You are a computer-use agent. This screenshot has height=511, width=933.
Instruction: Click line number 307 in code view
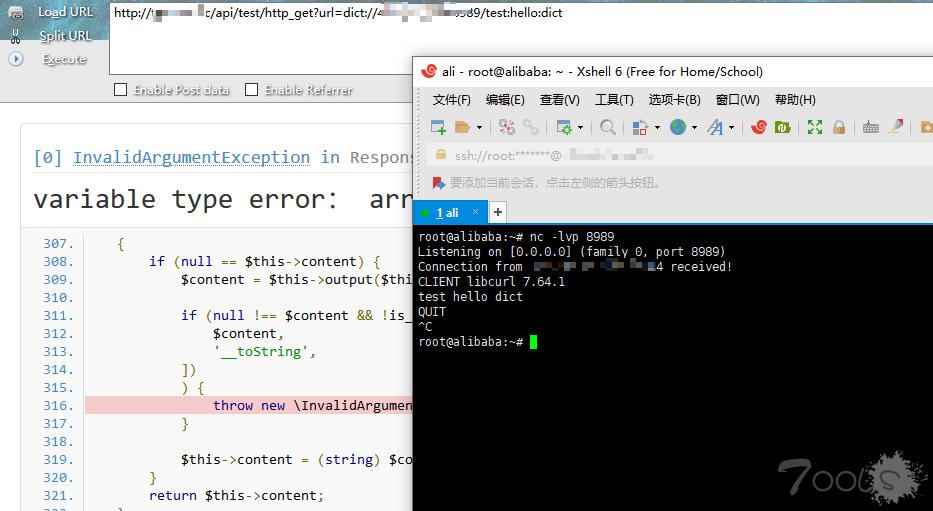pyautogui.click(x=58, y=243)
